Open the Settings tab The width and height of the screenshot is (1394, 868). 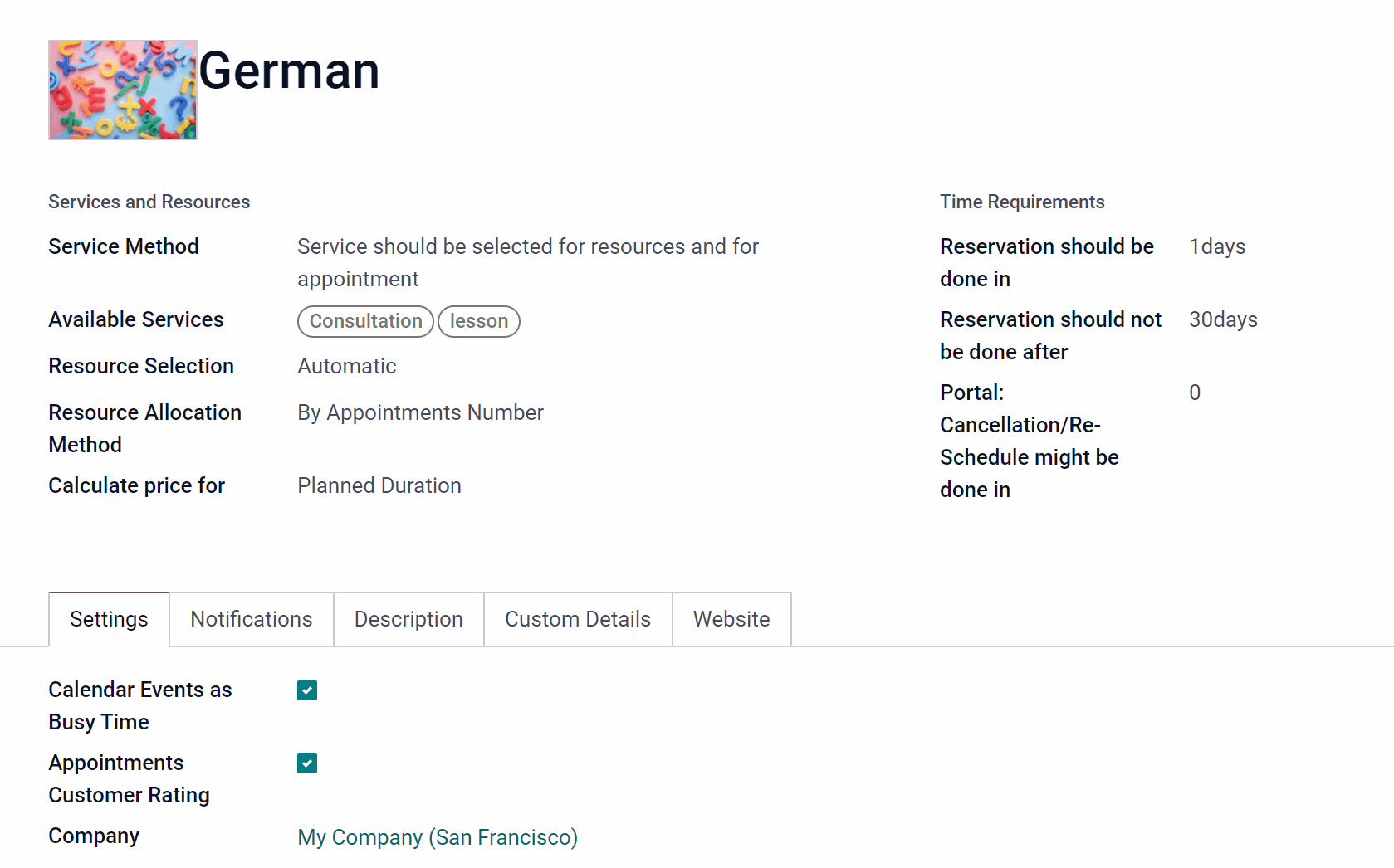(x=109, y=619)
